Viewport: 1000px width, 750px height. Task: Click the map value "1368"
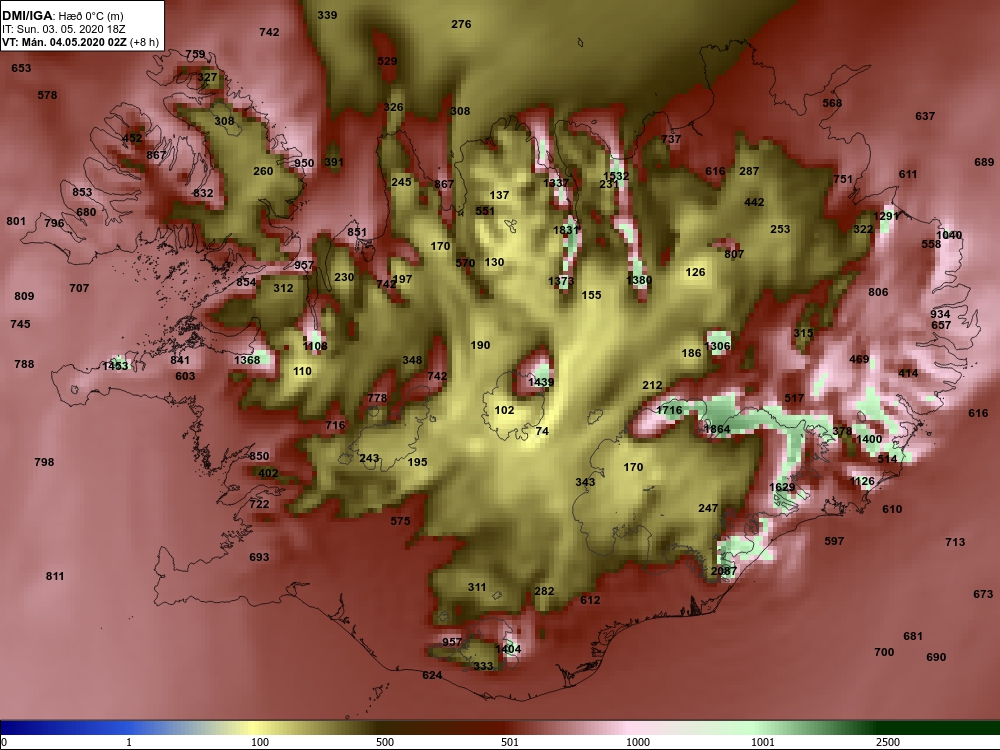(x=247, y=360)
